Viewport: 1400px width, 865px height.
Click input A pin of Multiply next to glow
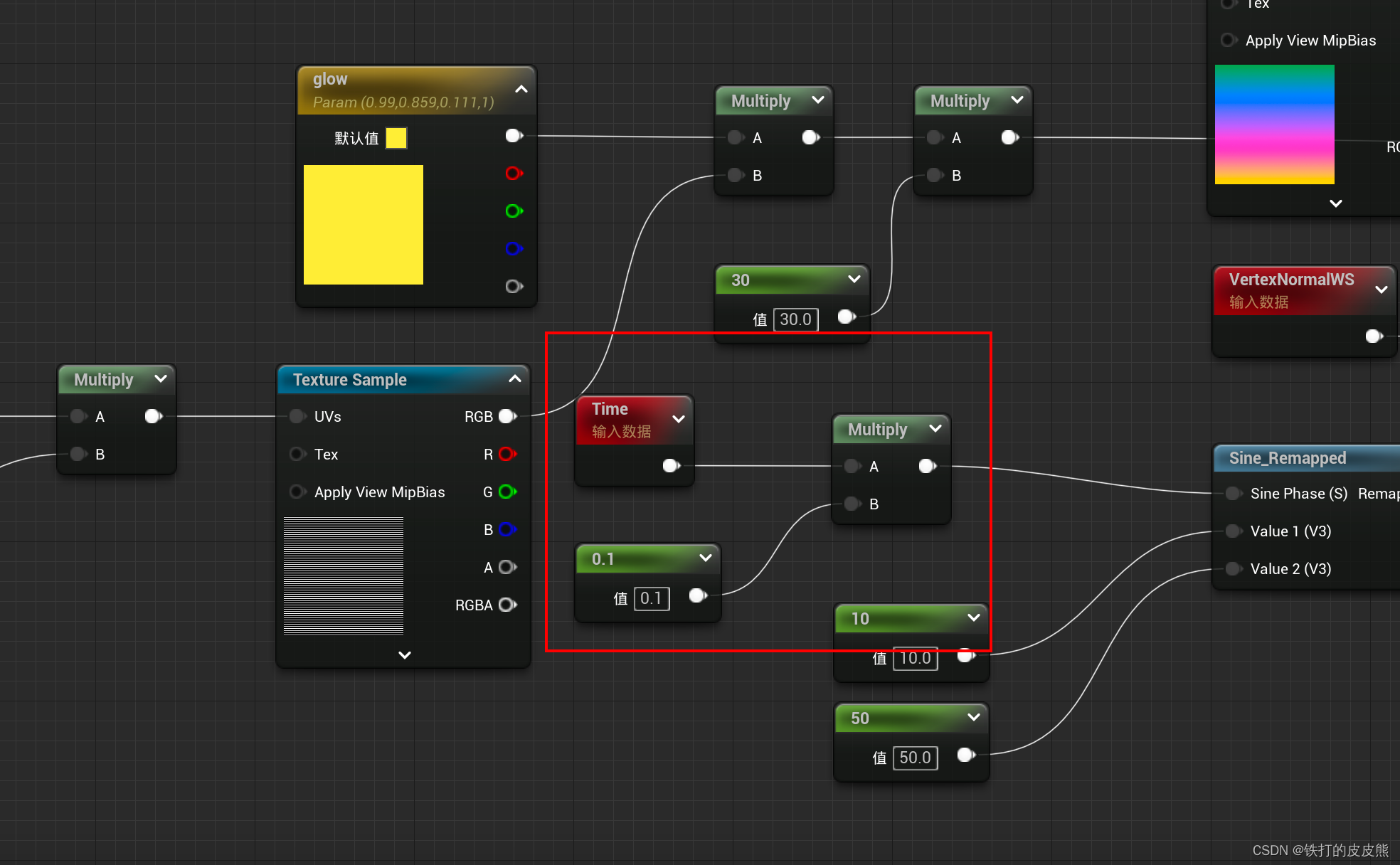(x=736, y=138)
